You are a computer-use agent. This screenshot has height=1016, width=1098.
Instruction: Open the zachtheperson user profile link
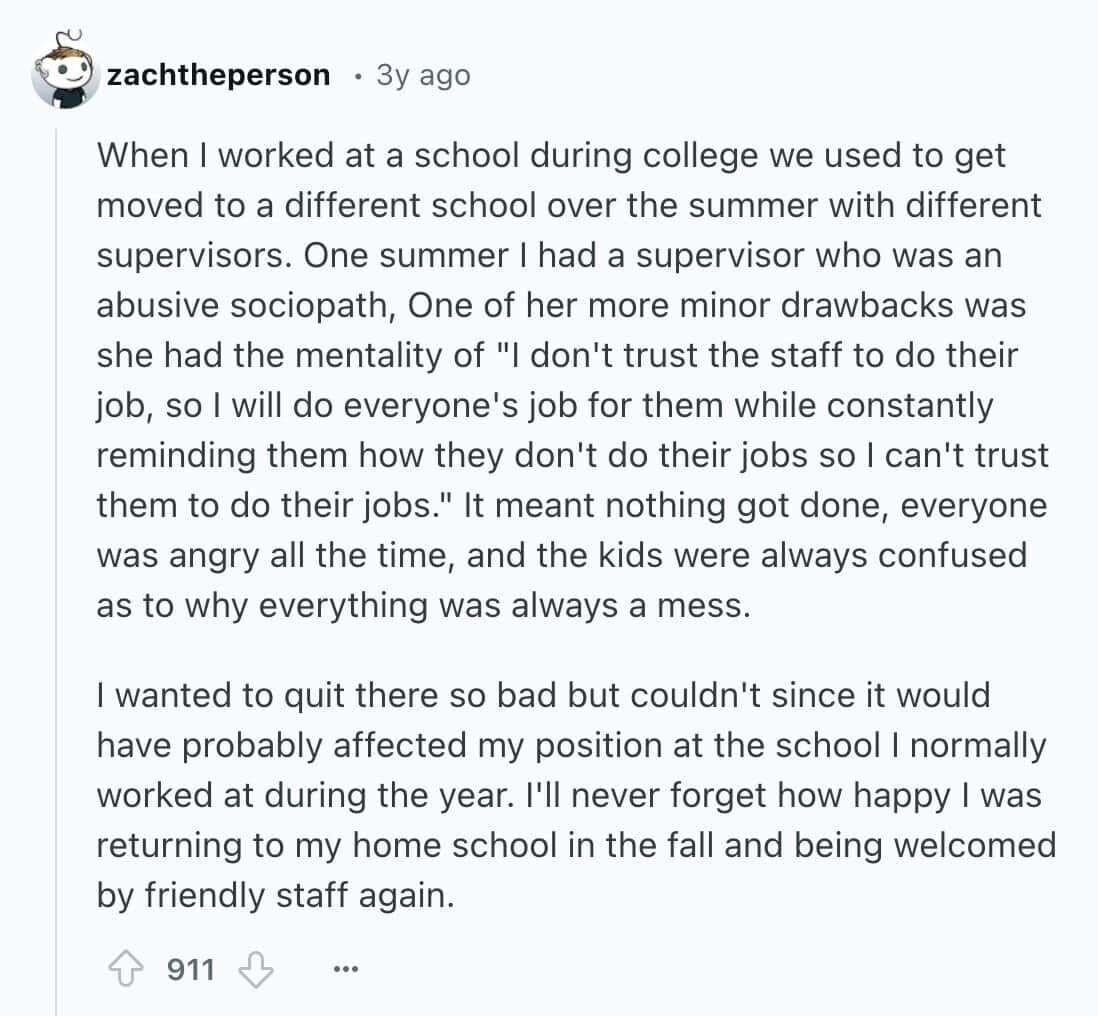point(218,75)
